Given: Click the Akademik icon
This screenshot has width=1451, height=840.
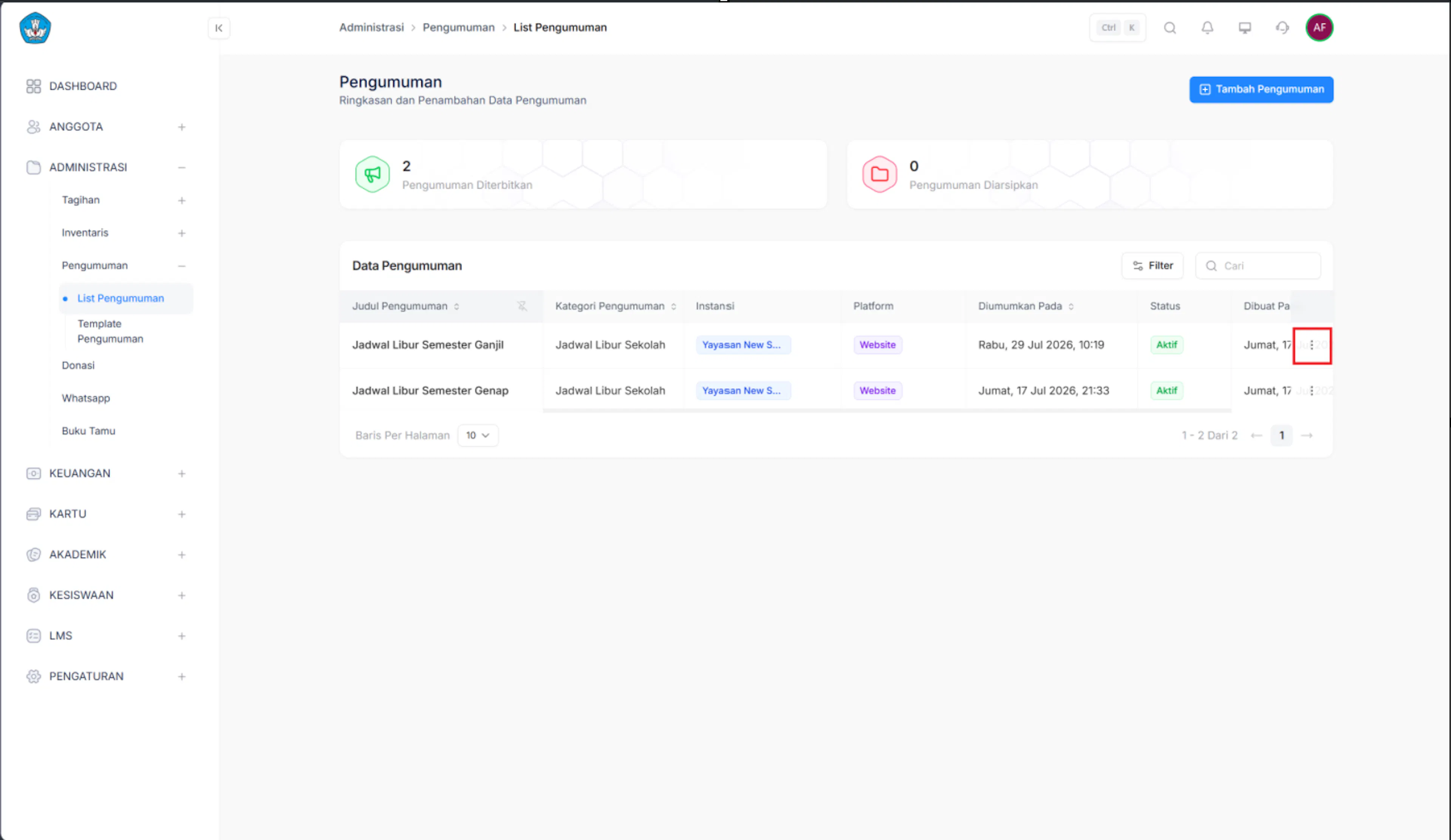Looking at the screenshot, I should tap(33, 554).
